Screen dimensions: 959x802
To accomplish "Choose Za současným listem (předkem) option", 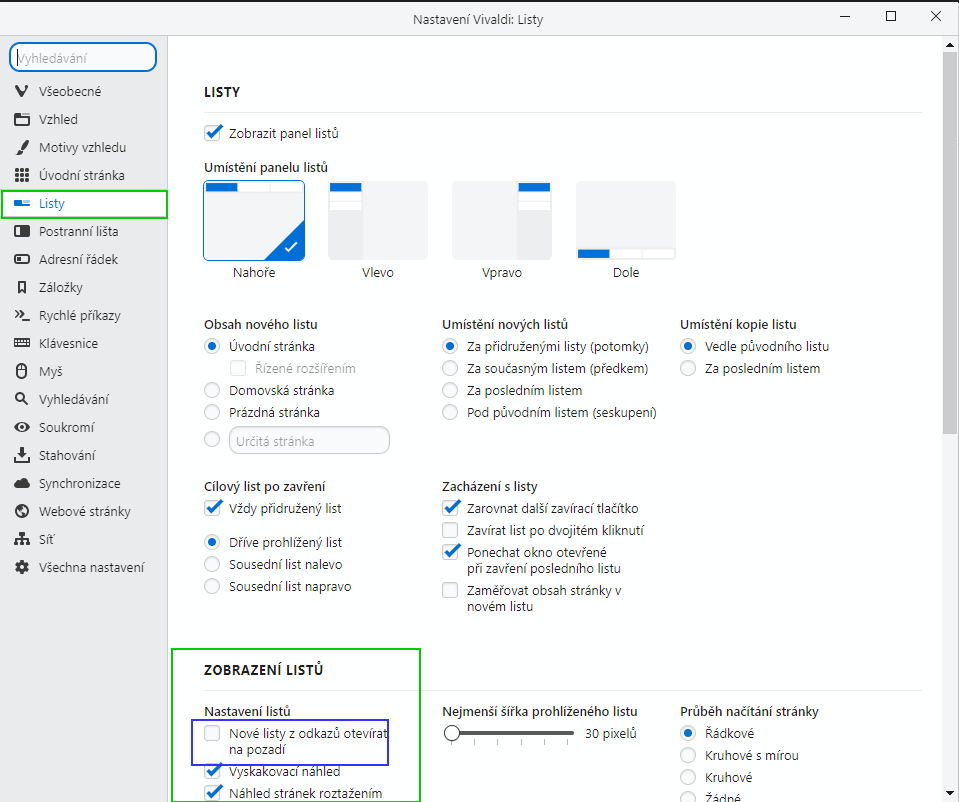I will coord(450,368).
